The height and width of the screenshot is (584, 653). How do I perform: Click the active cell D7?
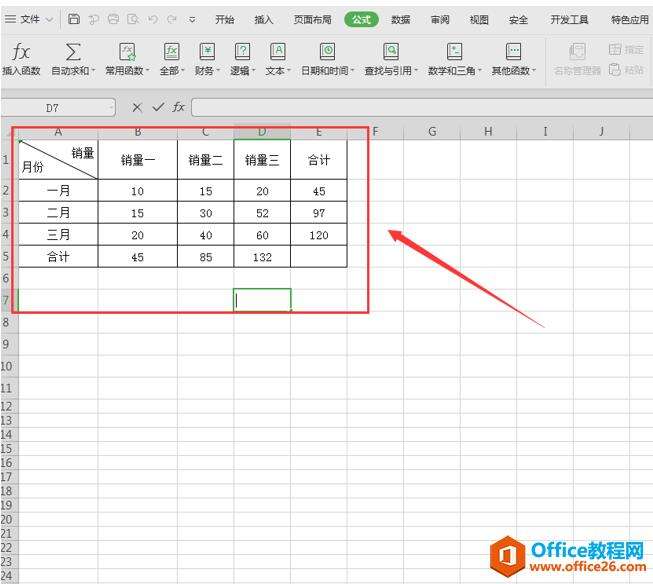pos(262,300)
